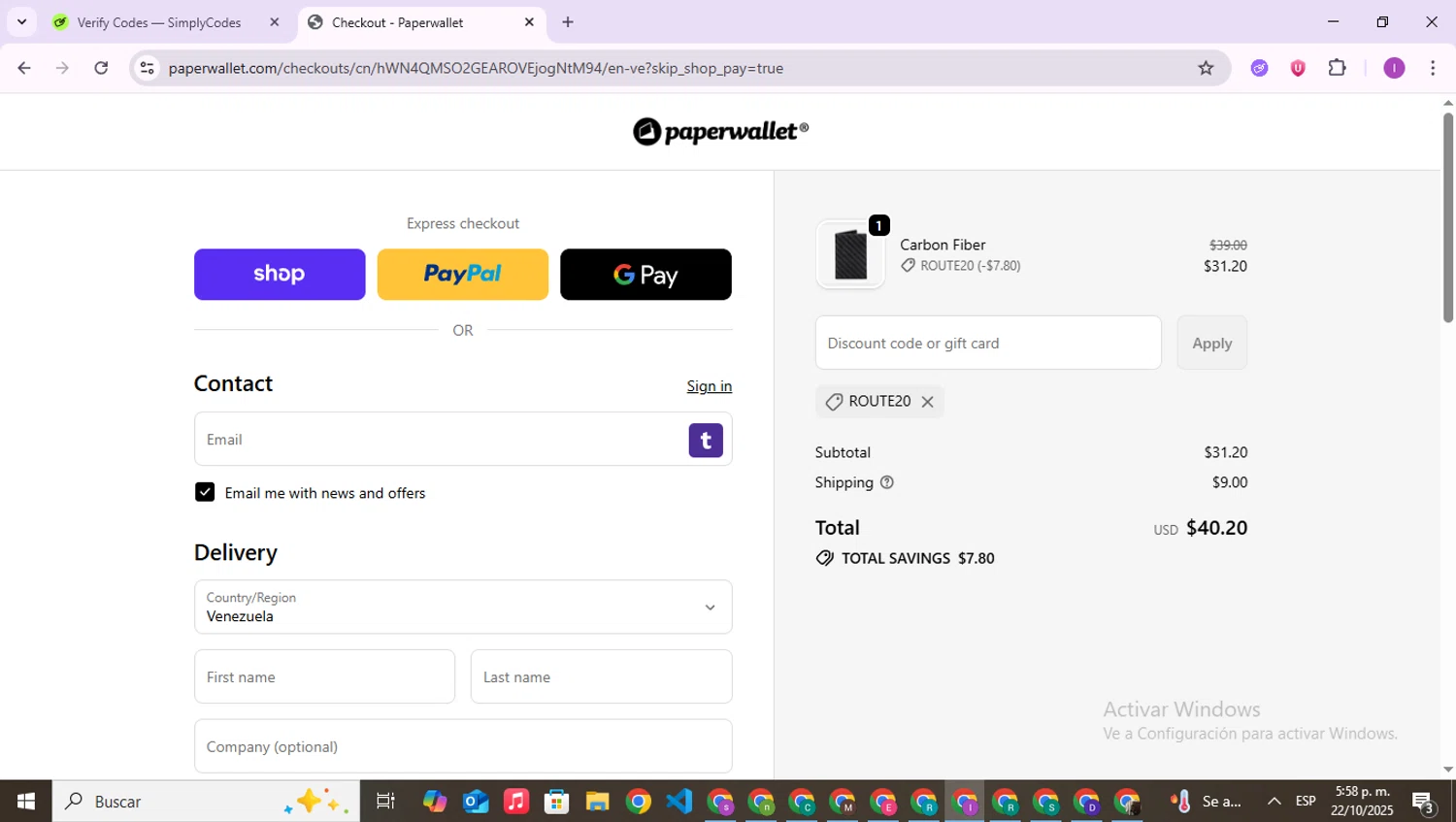Open Microsoft Store from taskbar

click(x=556, y=802)
